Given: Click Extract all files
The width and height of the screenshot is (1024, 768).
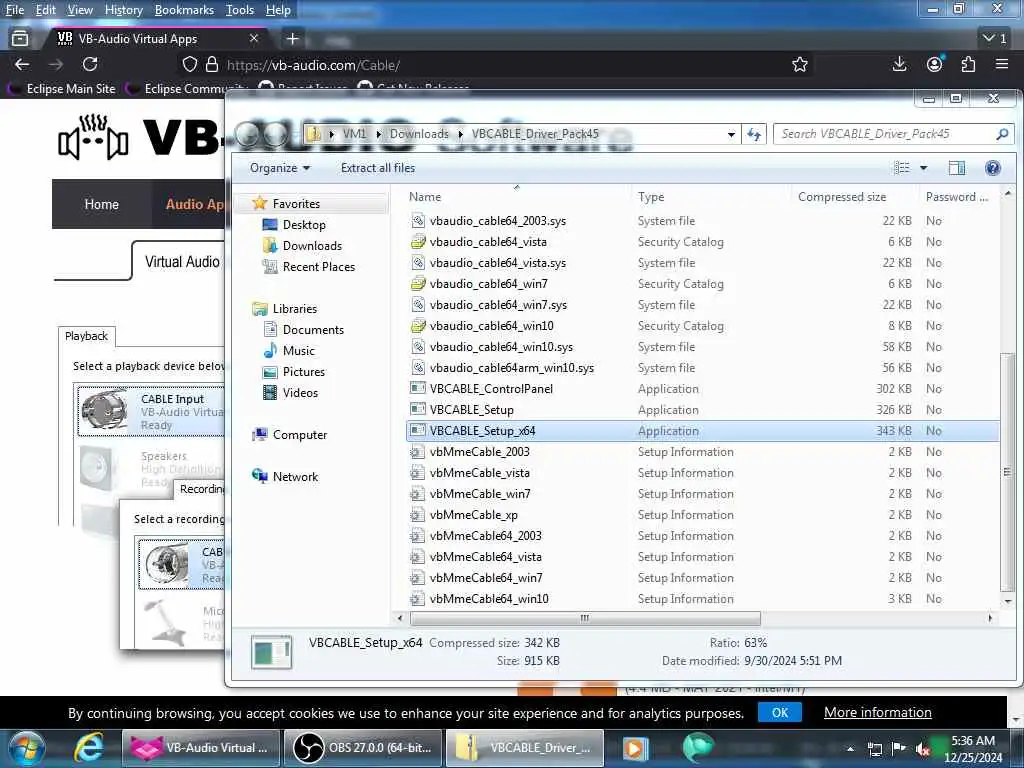Looking at the screenshot, I should (377, 168).
